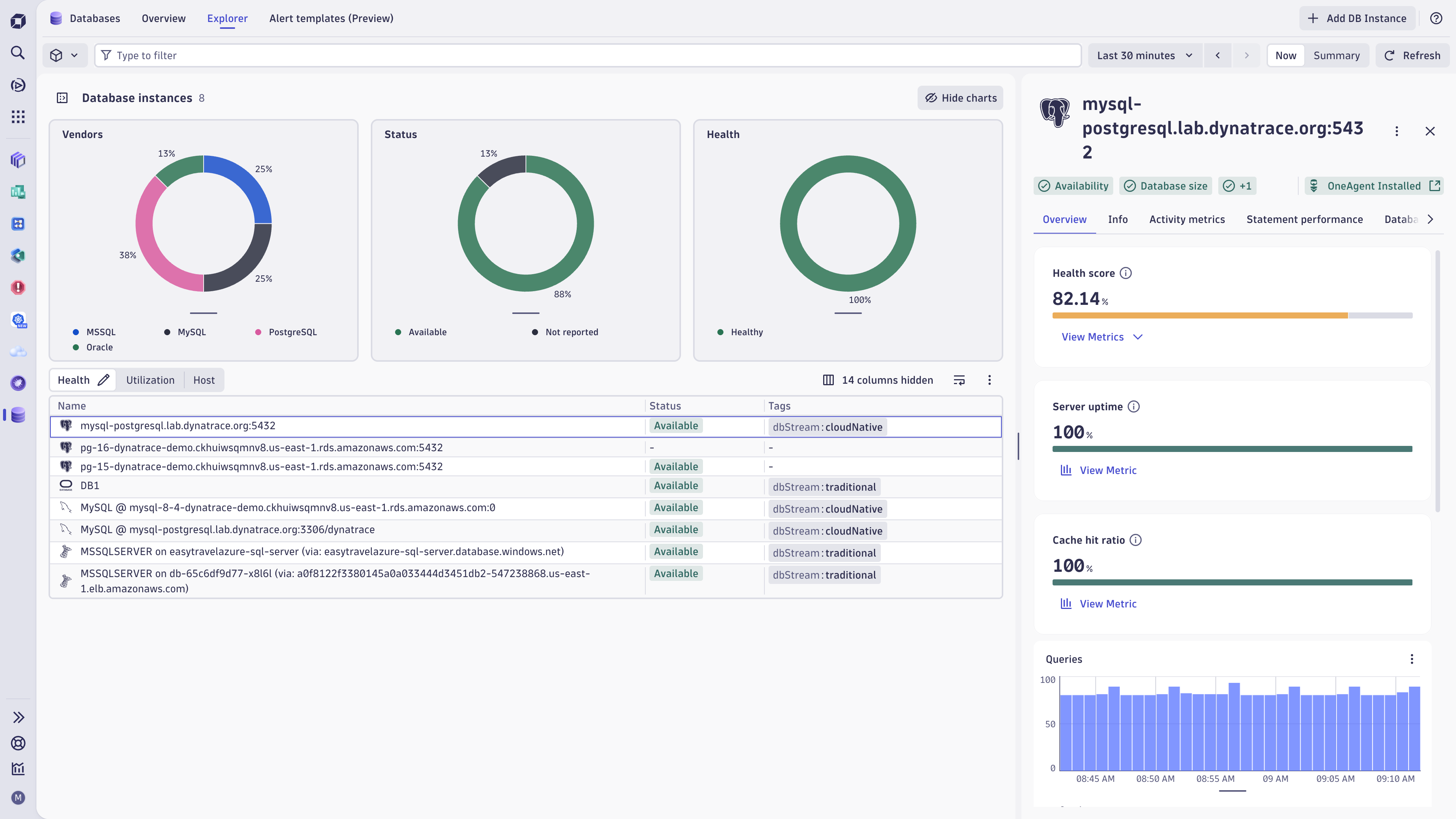Click the help question mark icon

pos(1436,18)
